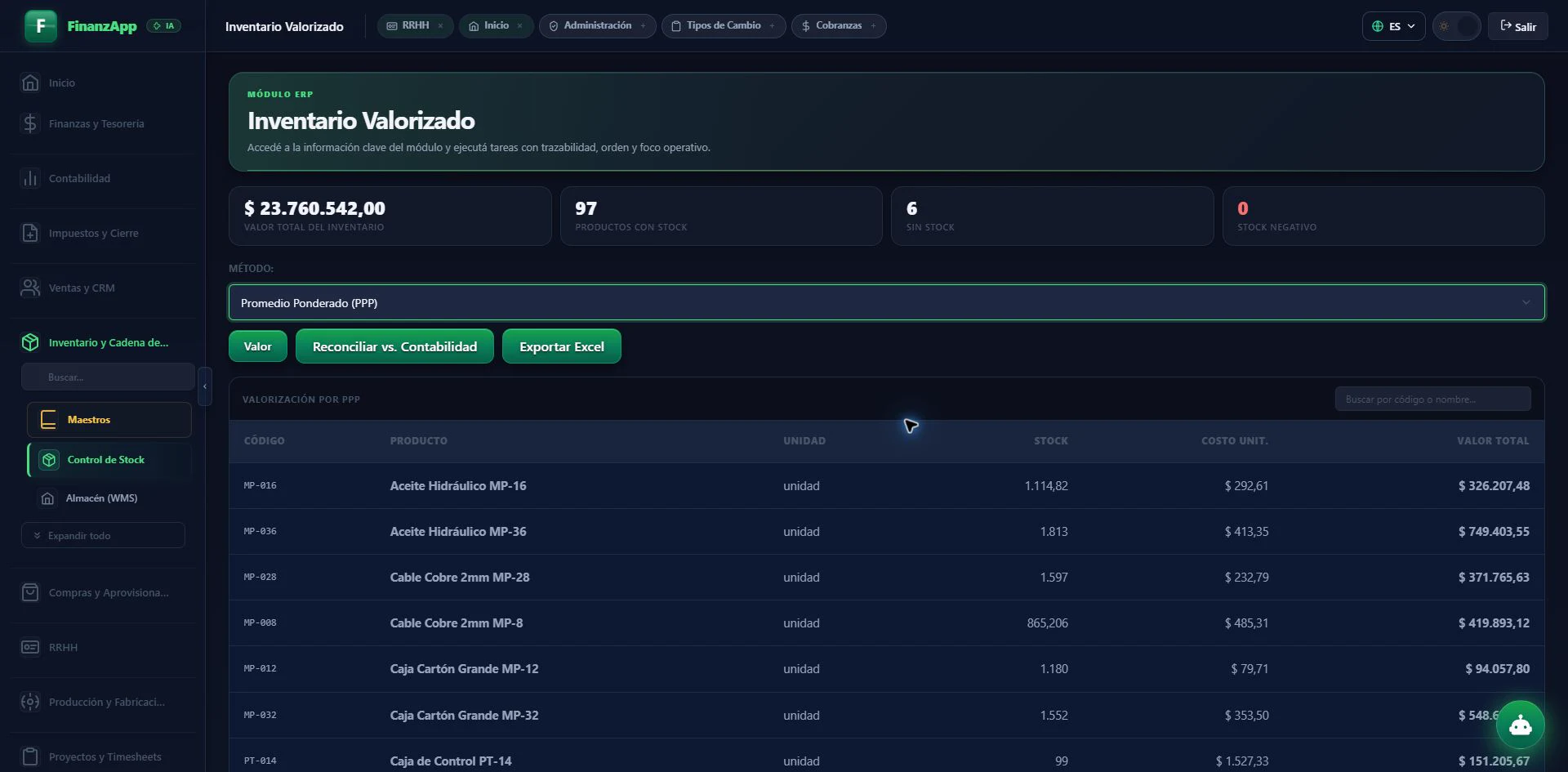1568x772 pixels.
Task: Click the Caja Cartón Grande MP-12 row
Action: [886, 668]
